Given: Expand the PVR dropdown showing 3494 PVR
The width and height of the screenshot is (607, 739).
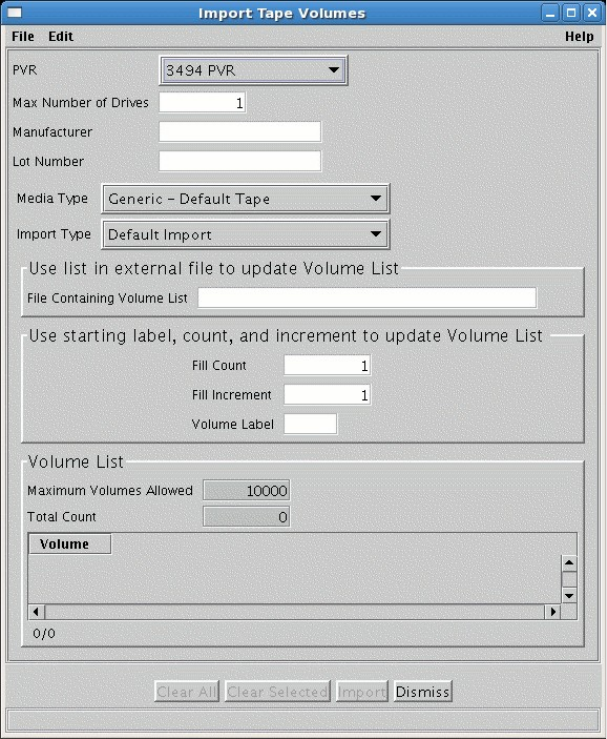Looking at the screenshot, I should 254,70.
